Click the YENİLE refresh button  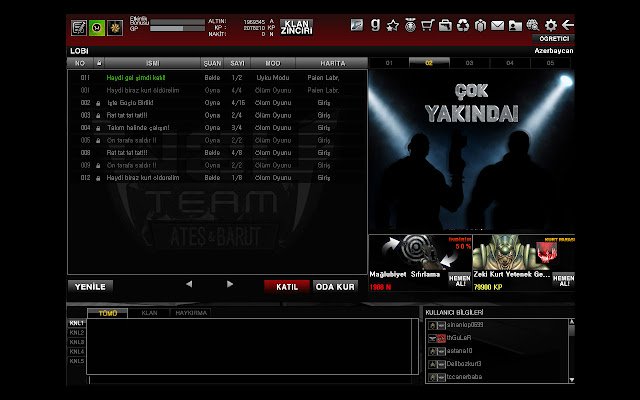[90, 287]
